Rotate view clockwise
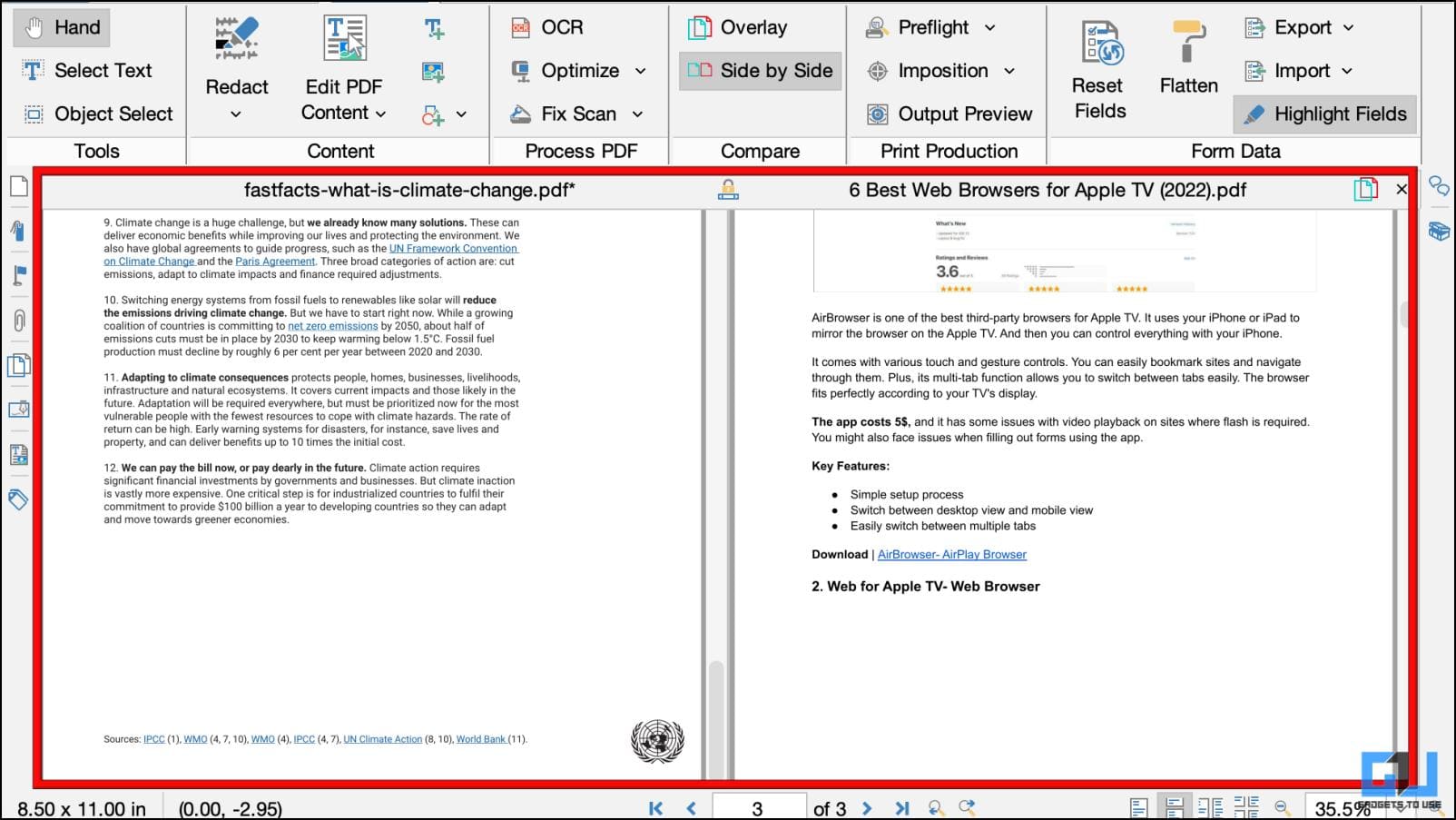 tap(968, 807)
